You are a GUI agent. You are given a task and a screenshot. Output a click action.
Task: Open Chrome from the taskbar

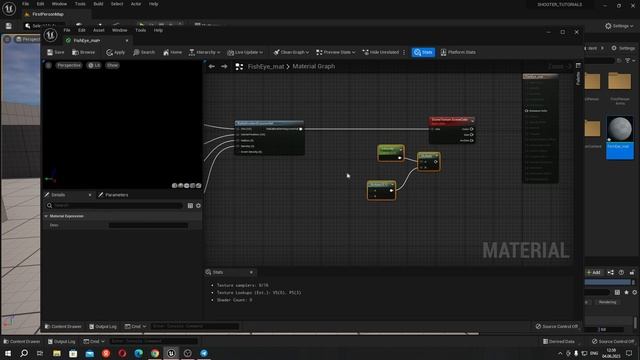pyautogui.click(x=155, y=353)
